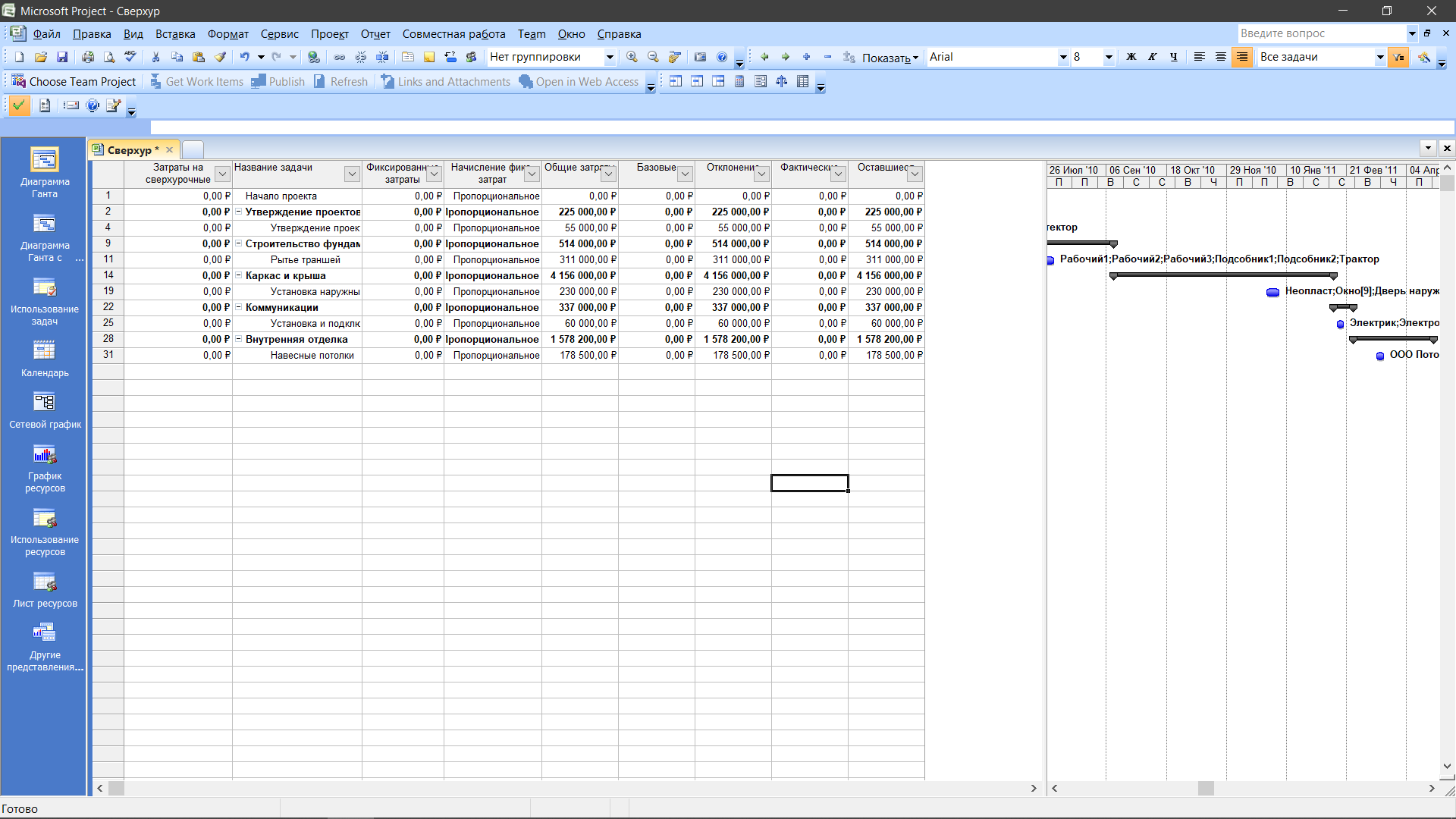Outdent the task with the left green arrow
The width and height of the screenshot is (1456, 819).
point(764,57)
